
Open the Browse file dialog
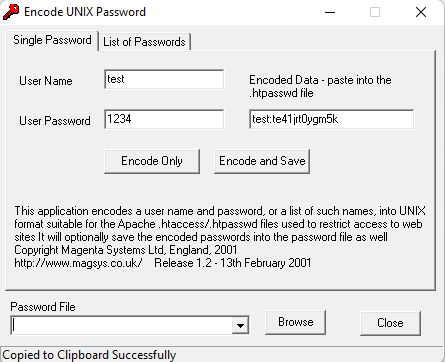295,322
